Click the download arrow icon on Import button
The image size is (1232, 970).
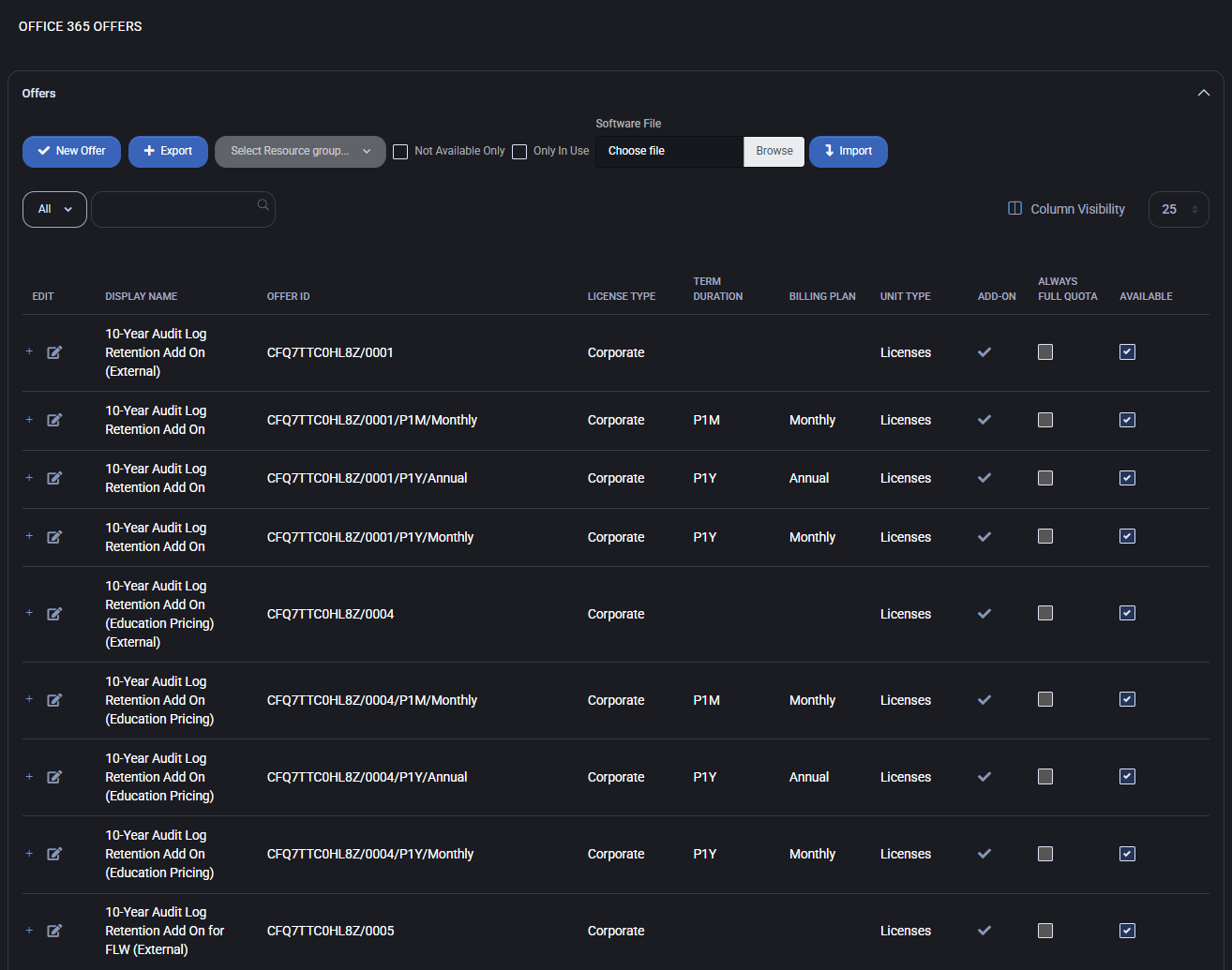(x=826, y=151)
